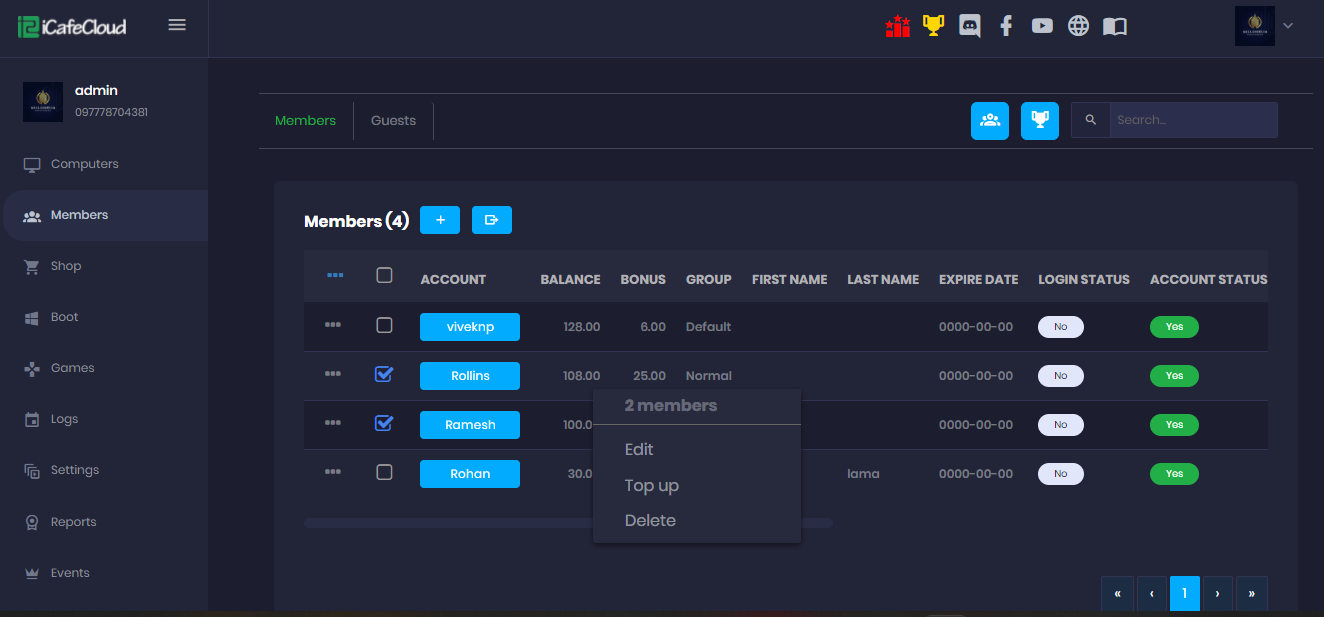
Task: Toggle the select-all header checkbox
Action: coord(384,275)
